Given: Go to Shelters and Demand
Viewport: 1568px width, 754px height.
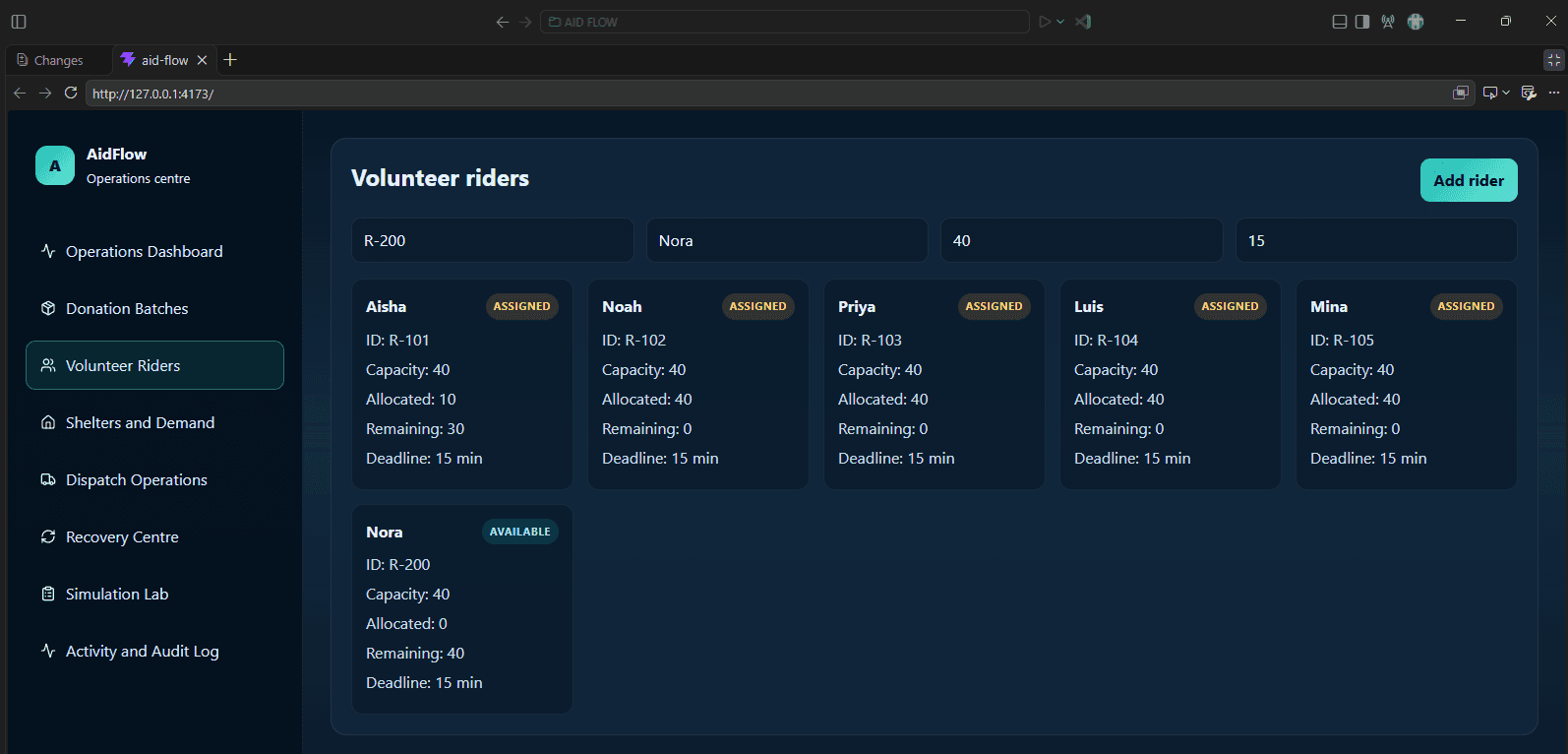Looking at the screenshot, I should pyautogui.click(x=155, y=422).
